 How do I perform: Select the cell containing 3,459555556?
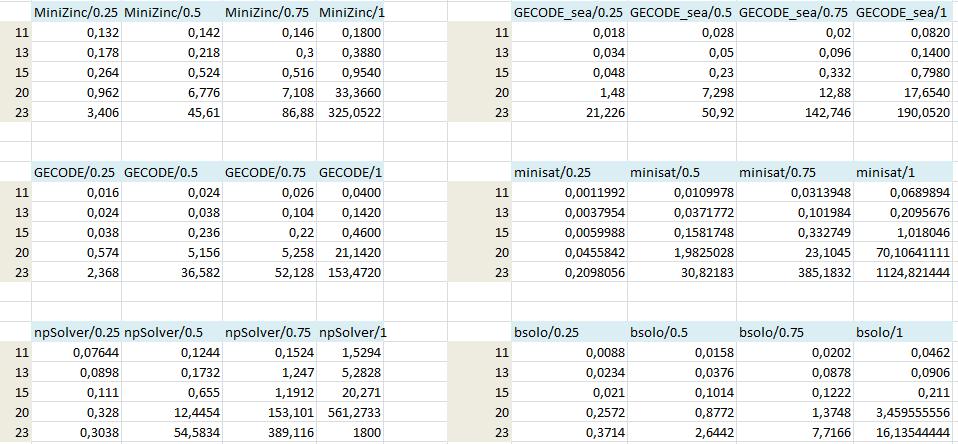click(x=904, y=413)
